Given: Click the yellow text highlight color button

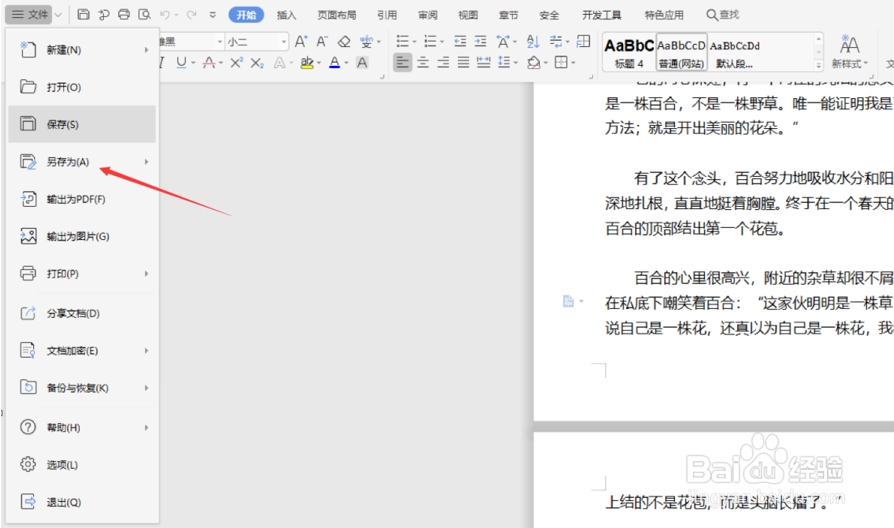Looking at the screenshot, I should click(307, 63).
